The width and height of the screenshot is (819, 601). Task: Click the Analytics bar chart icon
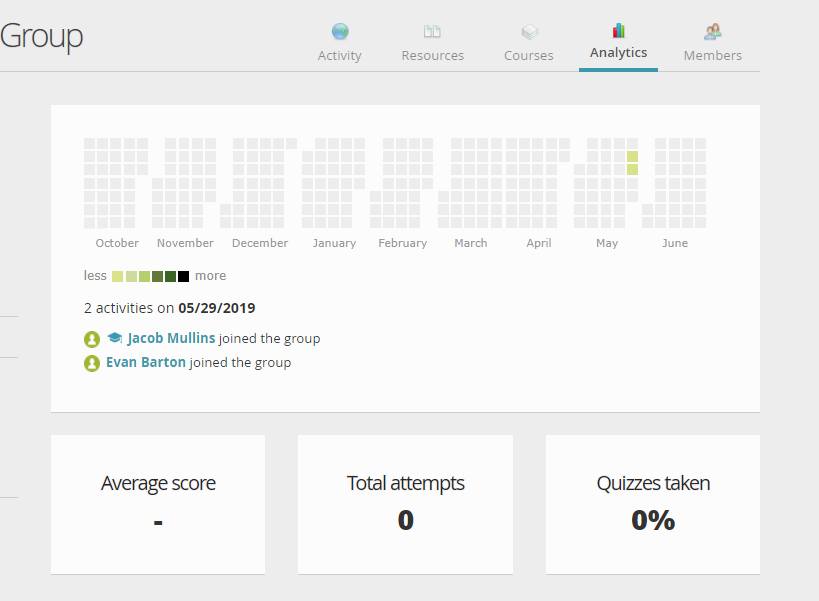pyautogui.click(x=618, y=31)
